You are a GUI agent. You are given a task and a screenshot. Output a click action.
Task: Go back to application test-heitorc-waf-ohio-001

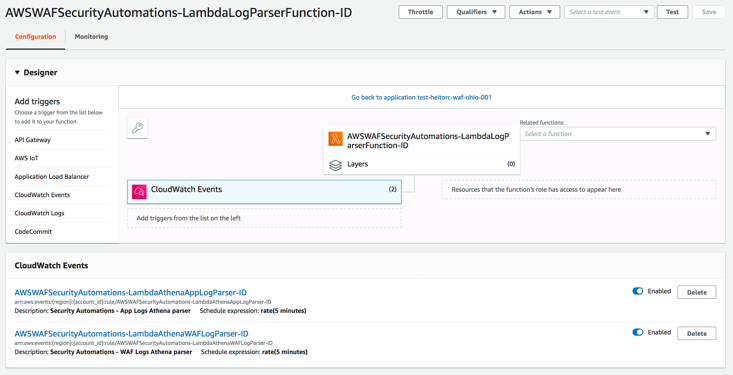click(x=421, y=98)
